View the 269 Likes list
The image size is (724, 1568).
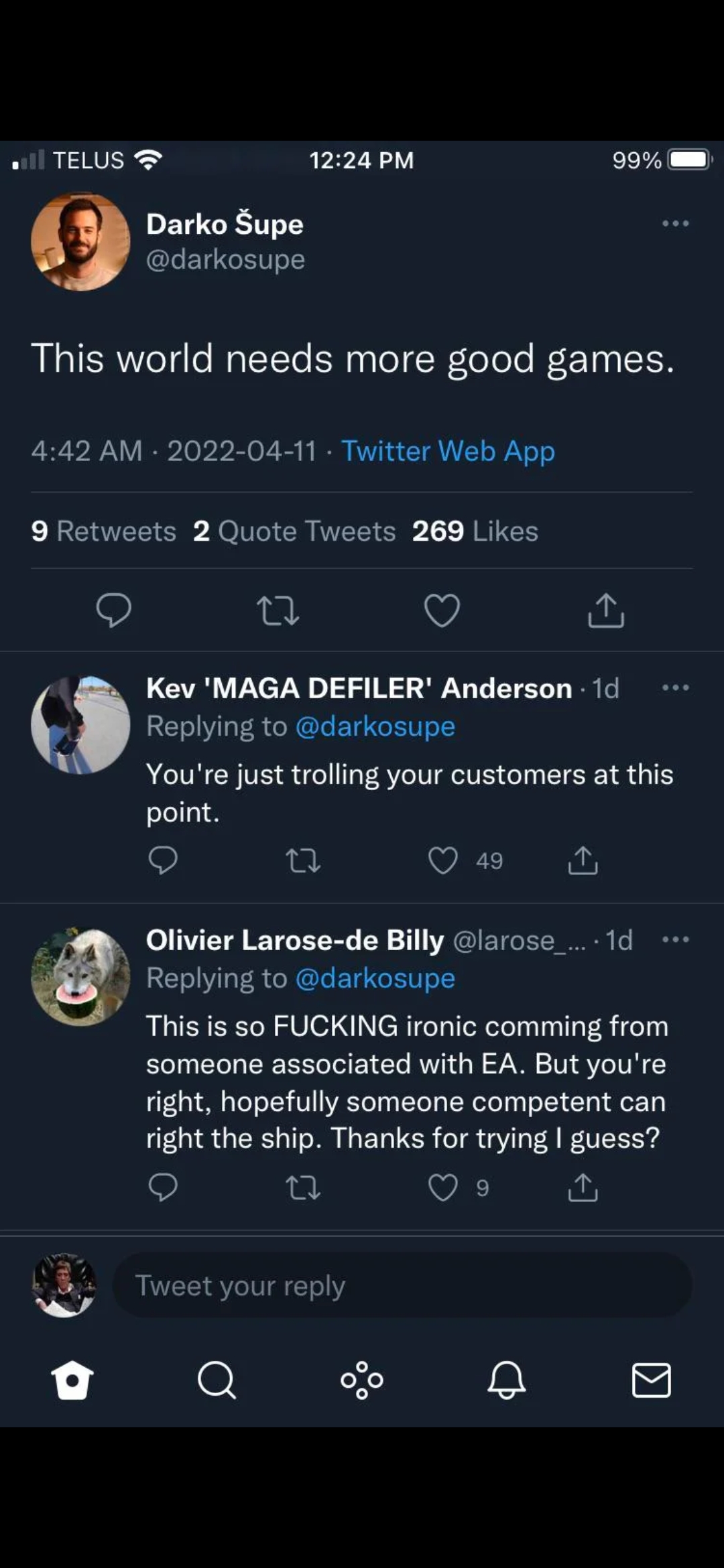click(475, 531)
